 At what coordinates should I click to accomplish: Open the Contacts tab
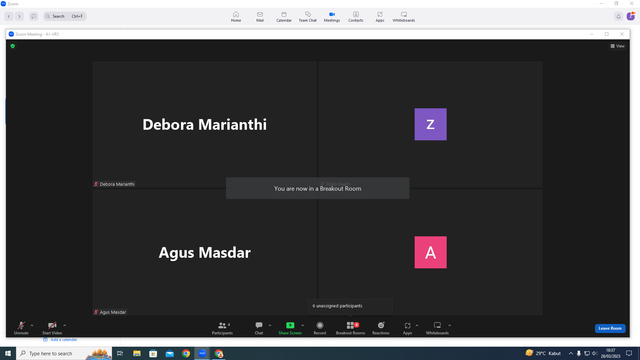coord(356,17)
